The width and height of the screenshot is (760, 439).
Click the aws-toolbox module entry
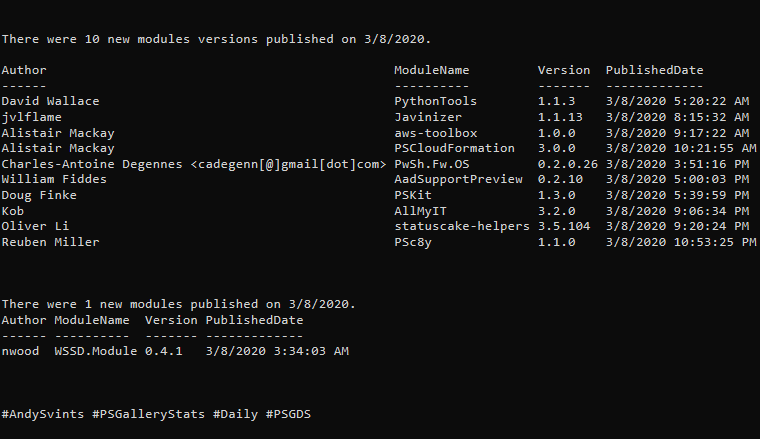pyautogui.click(x=435, y=133)
